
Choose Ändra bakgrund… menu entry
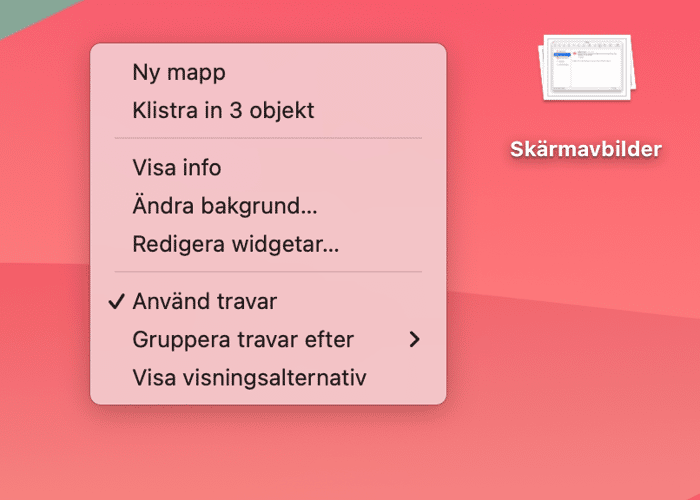click(x=225, y=206)
